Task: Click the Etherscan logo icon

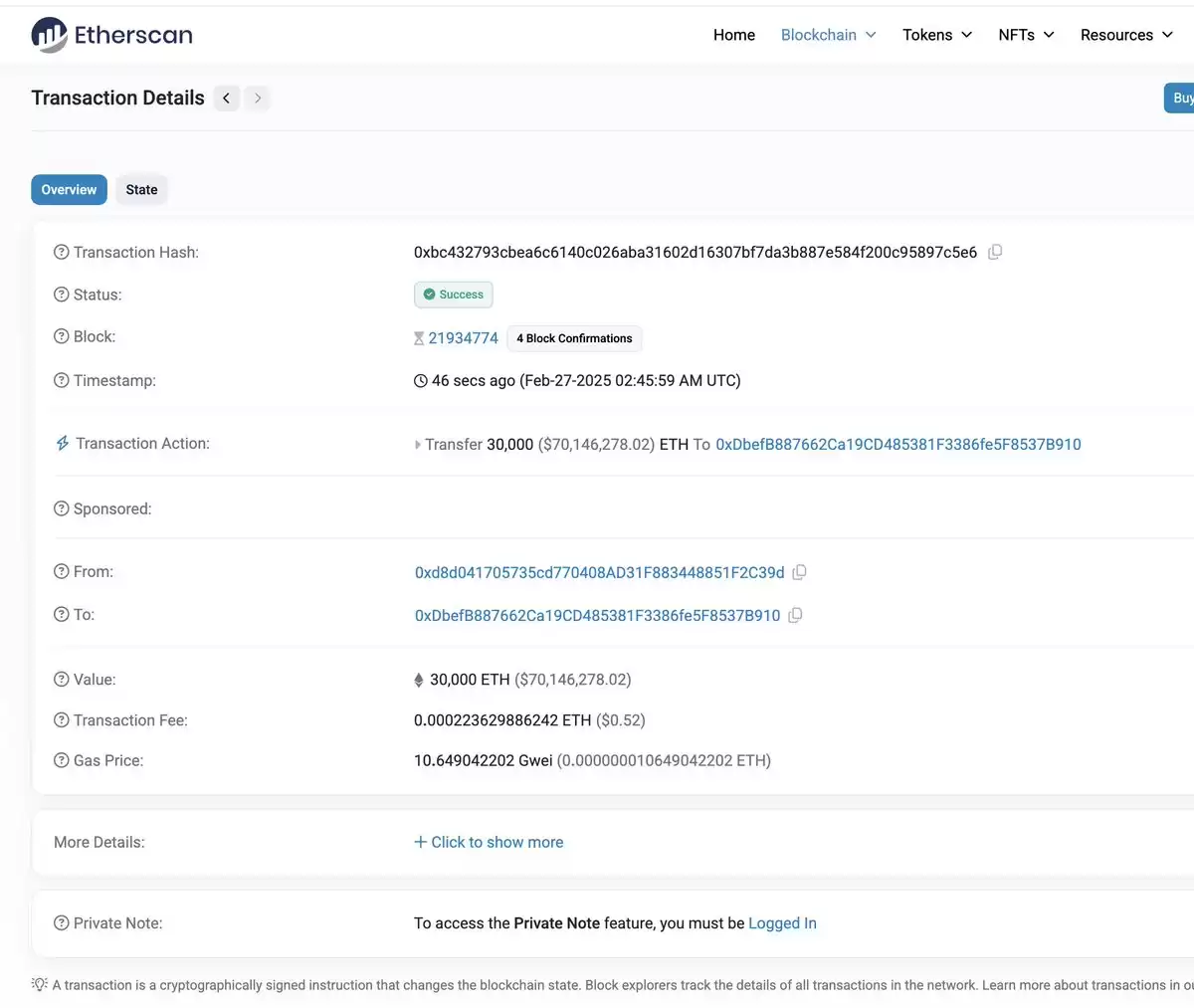Action: 50,35
